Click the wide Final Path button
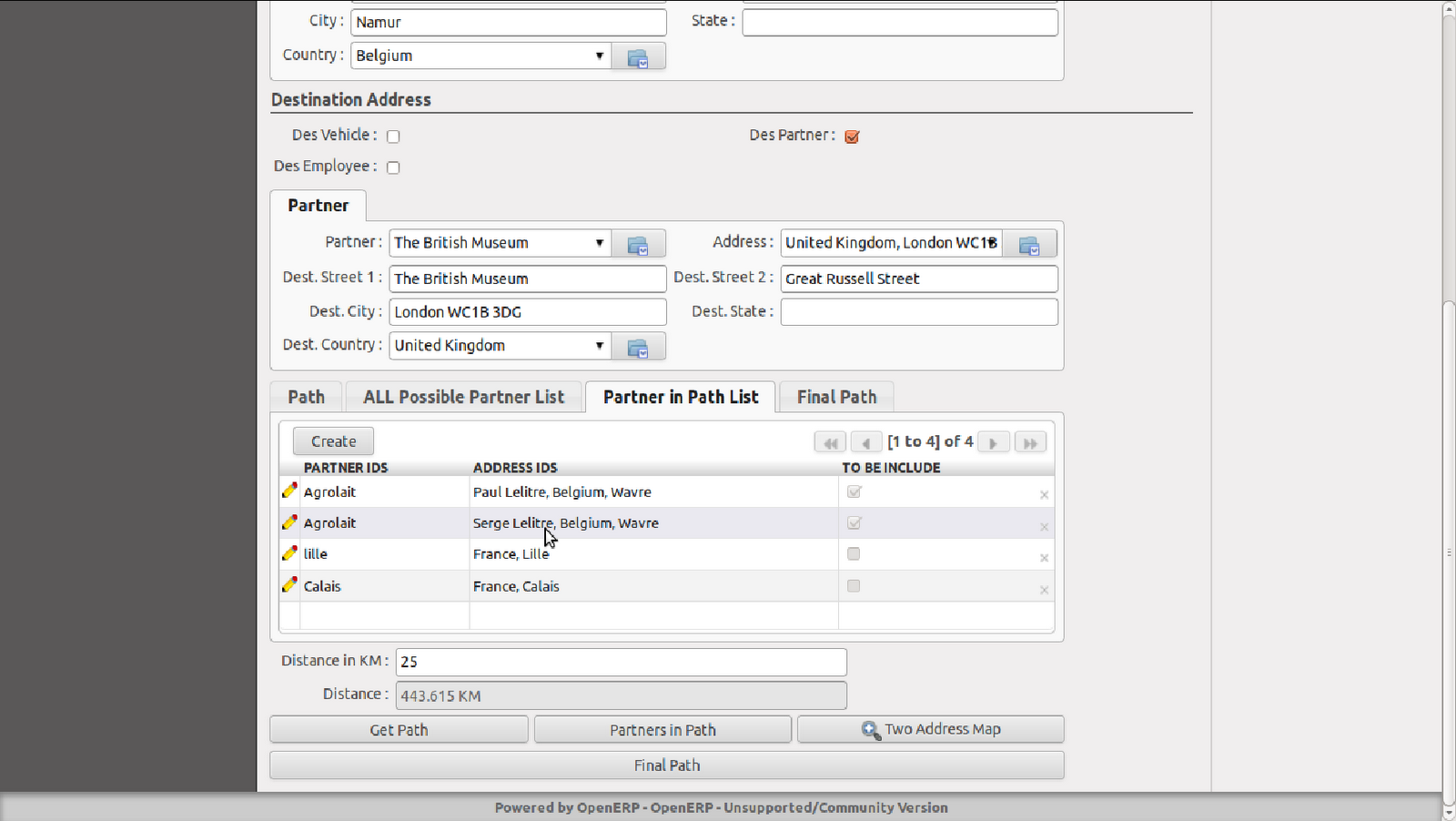Image resolution: width=1456 pixels, height=821 pixels. [667, 765]
